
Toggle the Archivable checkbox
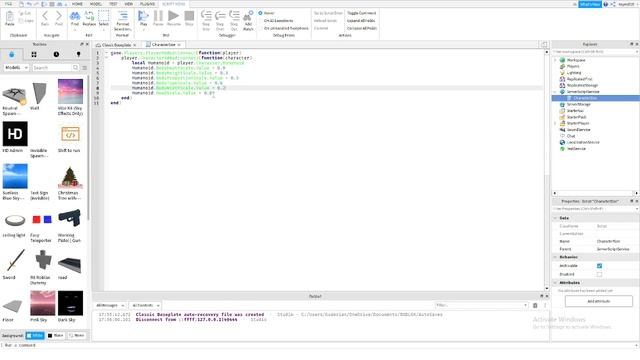coord(600,266)
